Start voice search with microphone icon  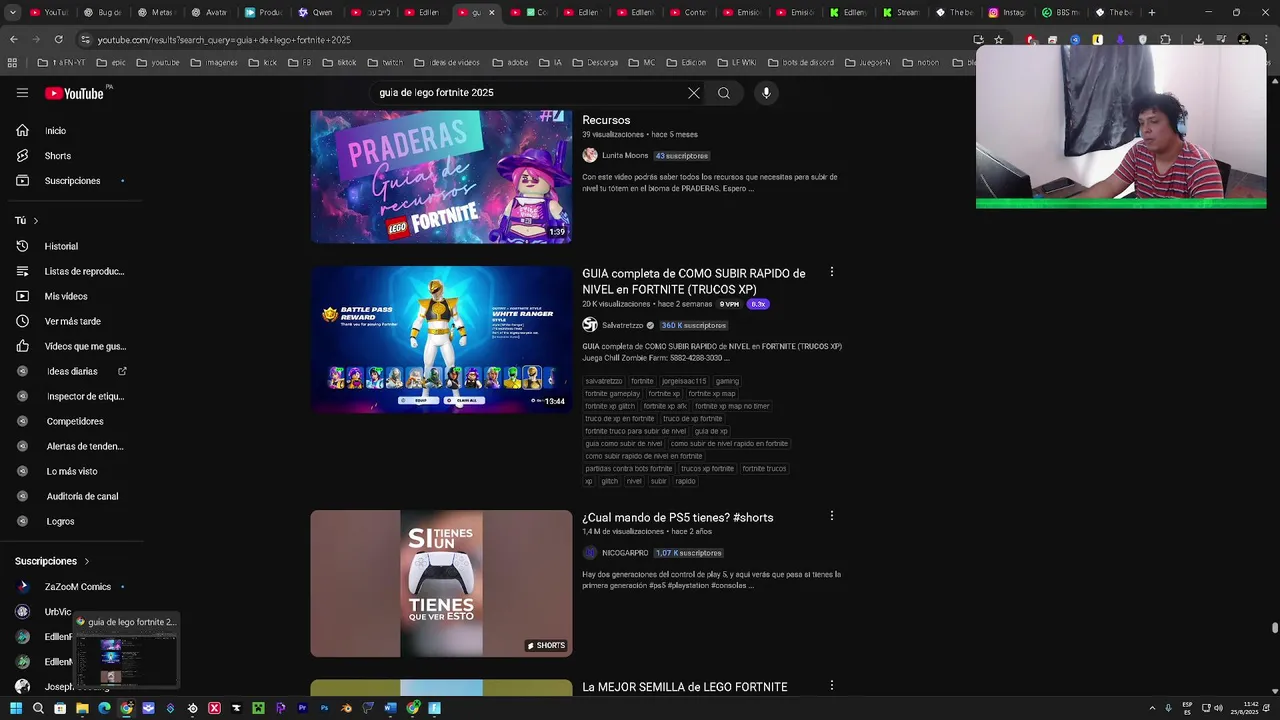766,93
